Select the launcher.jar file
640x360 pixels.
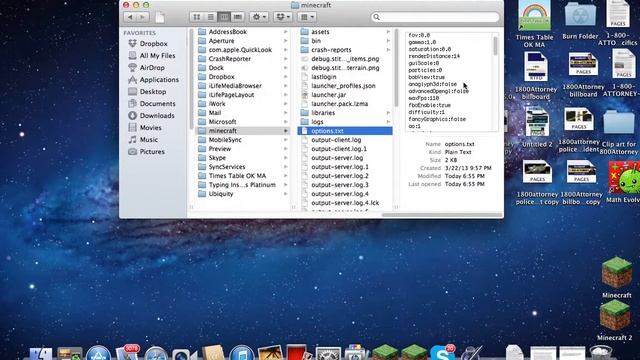click(x=345, y=95)
